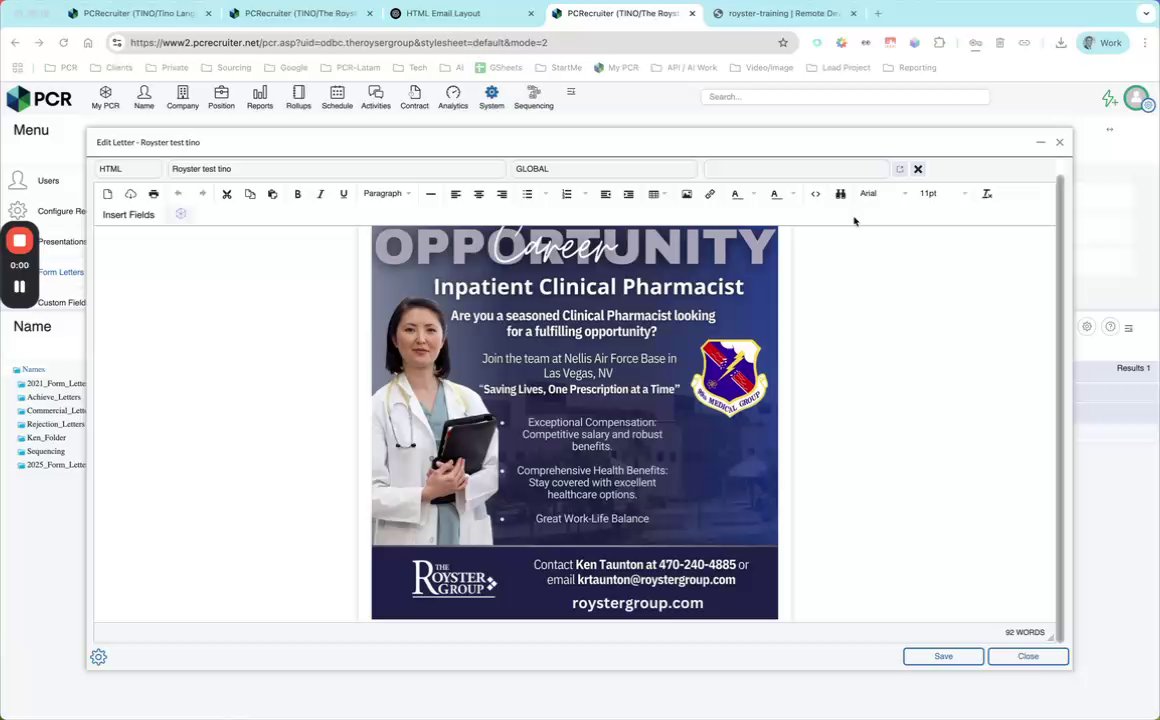
Task: Open the 11pt font size dropdown
Action: pyautogui.click(x=942, y=194)
